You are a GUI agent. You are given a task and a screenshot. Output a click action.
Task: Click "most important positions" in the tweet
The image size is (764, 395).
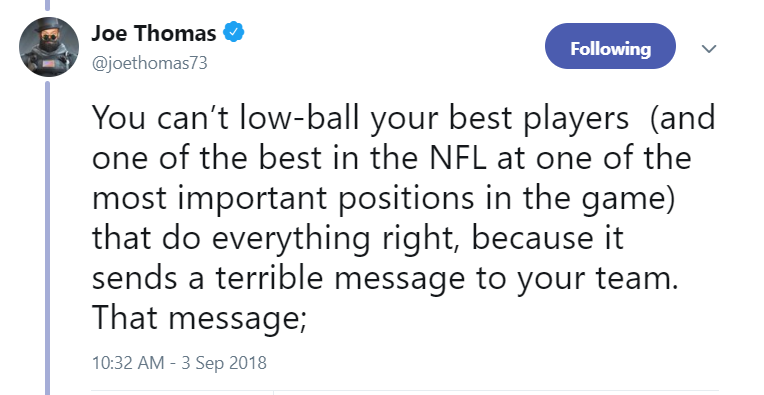tap(283, 199)
